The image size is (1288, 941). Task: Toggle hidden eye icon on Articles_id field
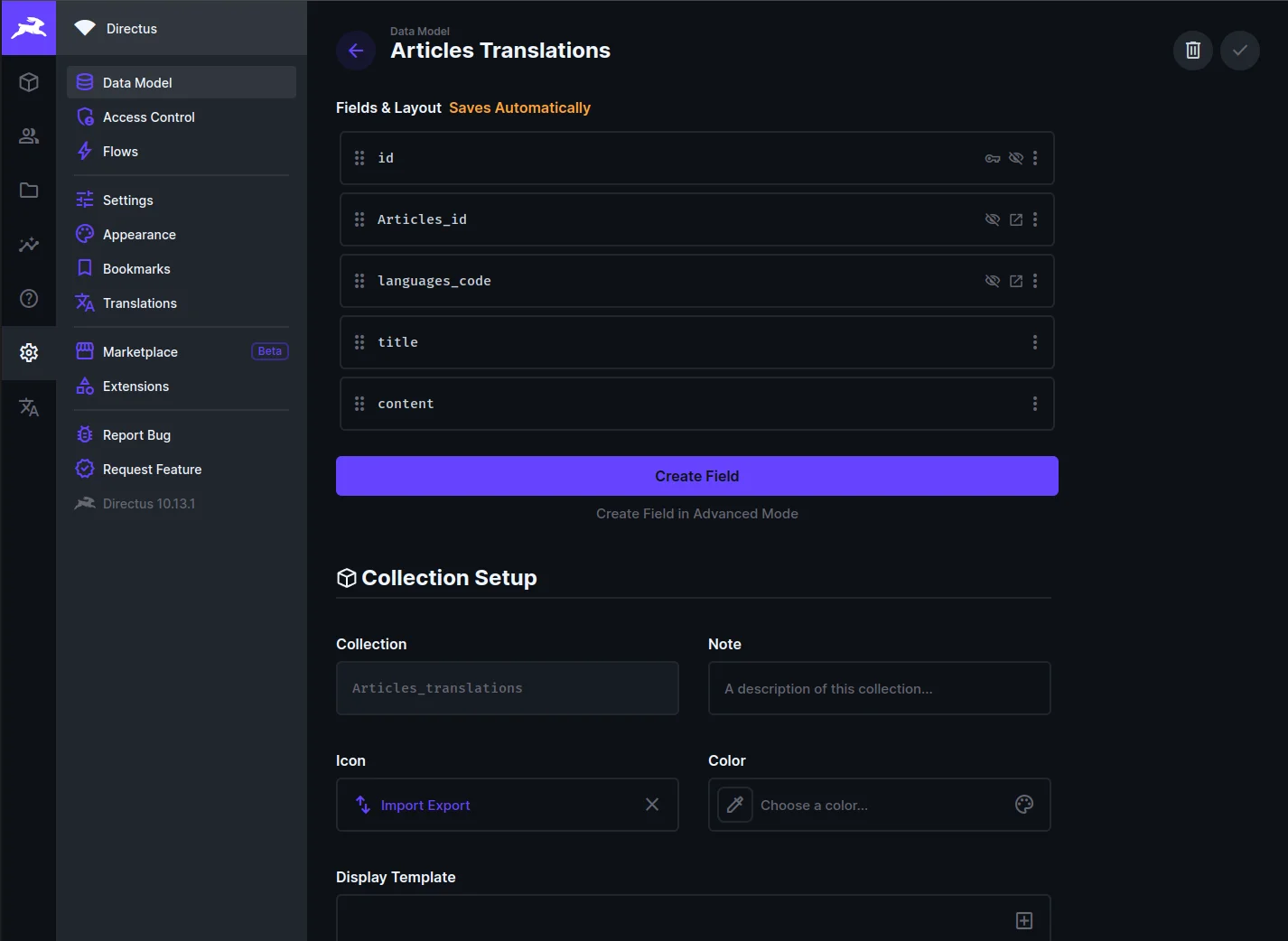[992, 219]
